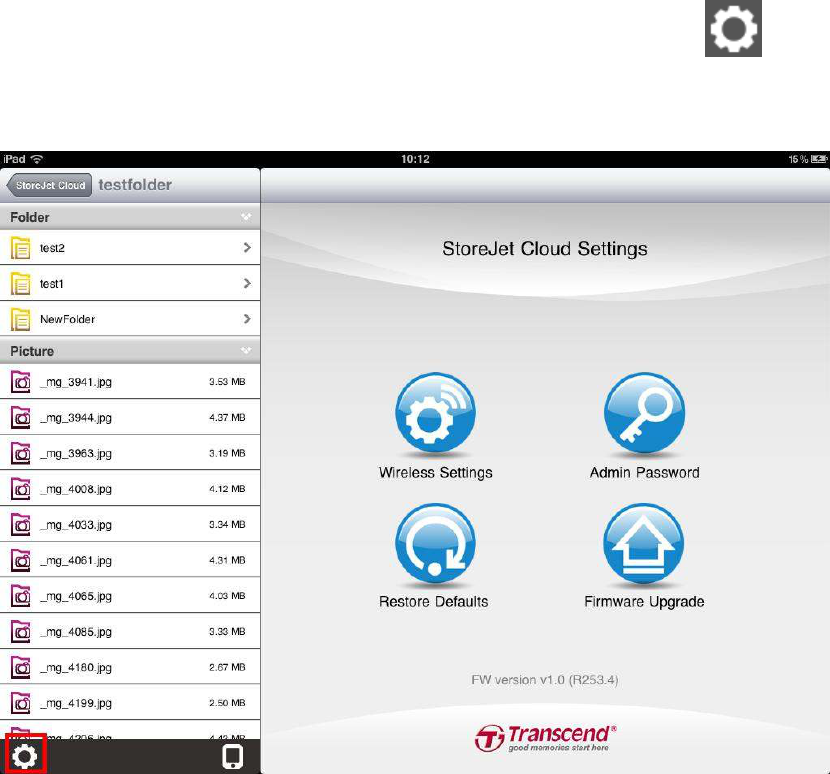Go back using the StoreJet Cloud button
This screenshot has height=774, width=830.
49,185
